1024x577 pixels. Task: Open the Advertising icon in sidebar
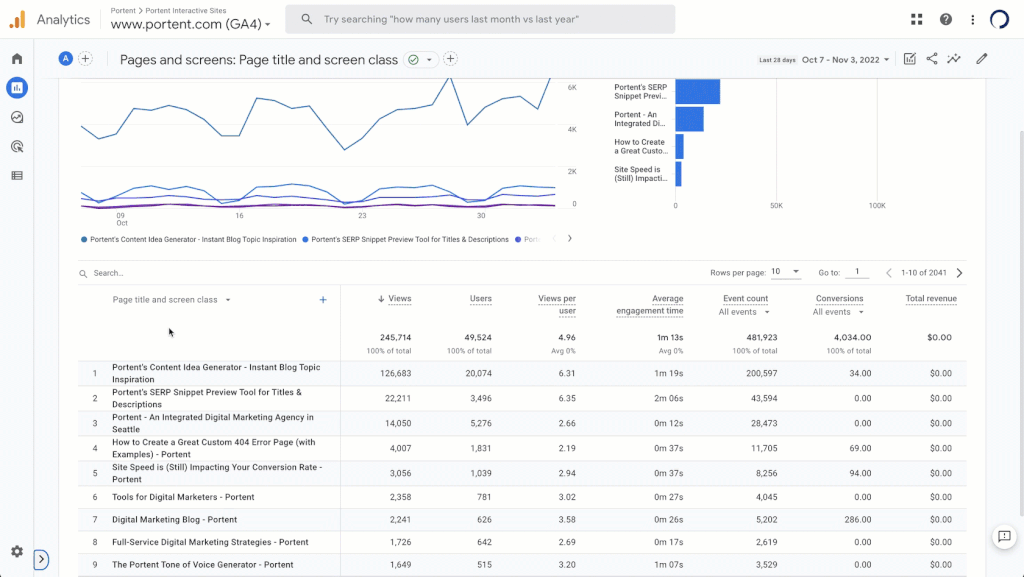click(17, 147)
